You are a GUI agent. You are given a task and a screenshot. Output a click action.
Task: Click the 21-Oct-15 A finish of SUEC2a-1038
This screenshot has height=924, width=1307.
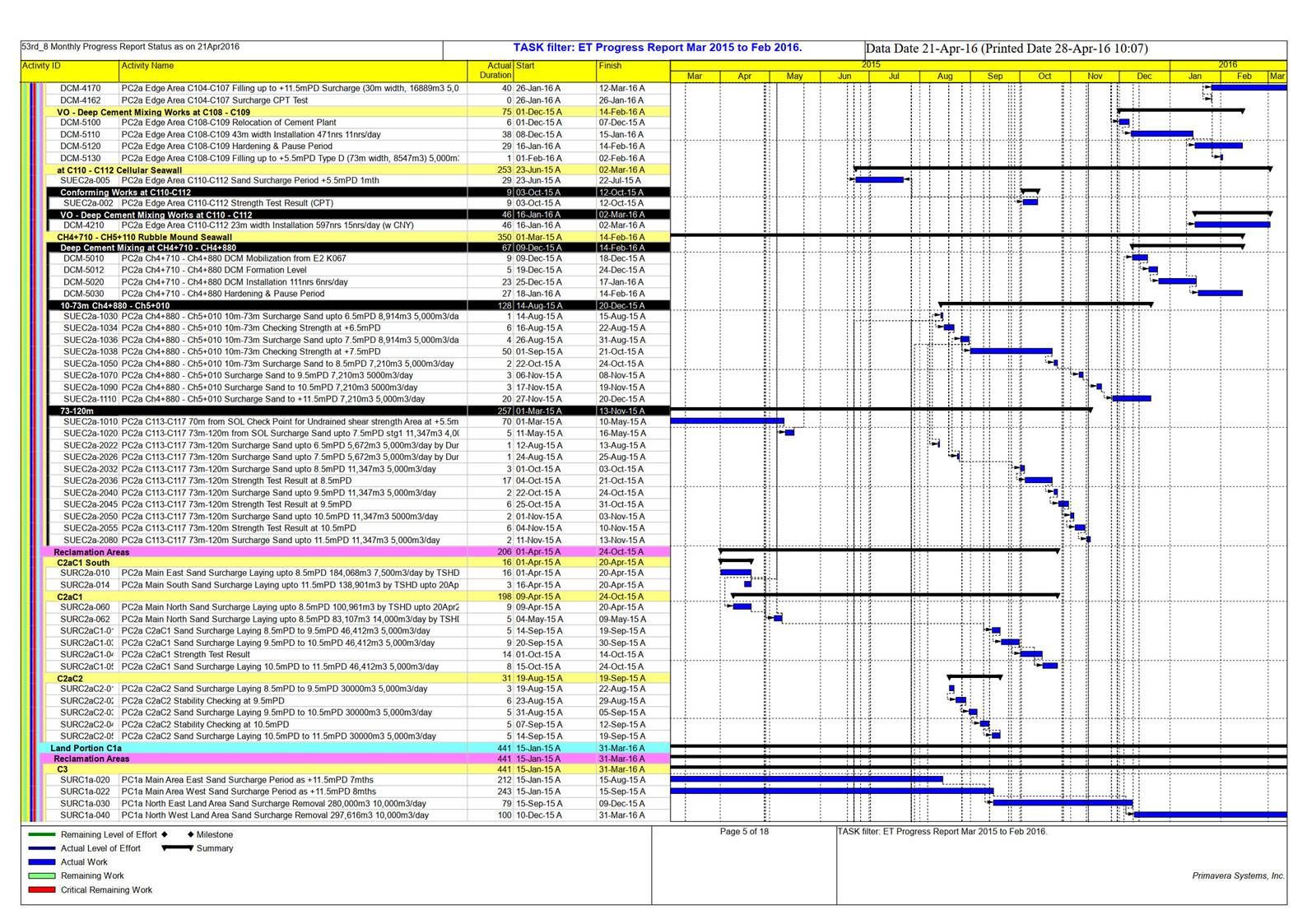pyautogui.click(x=622, y=351)
